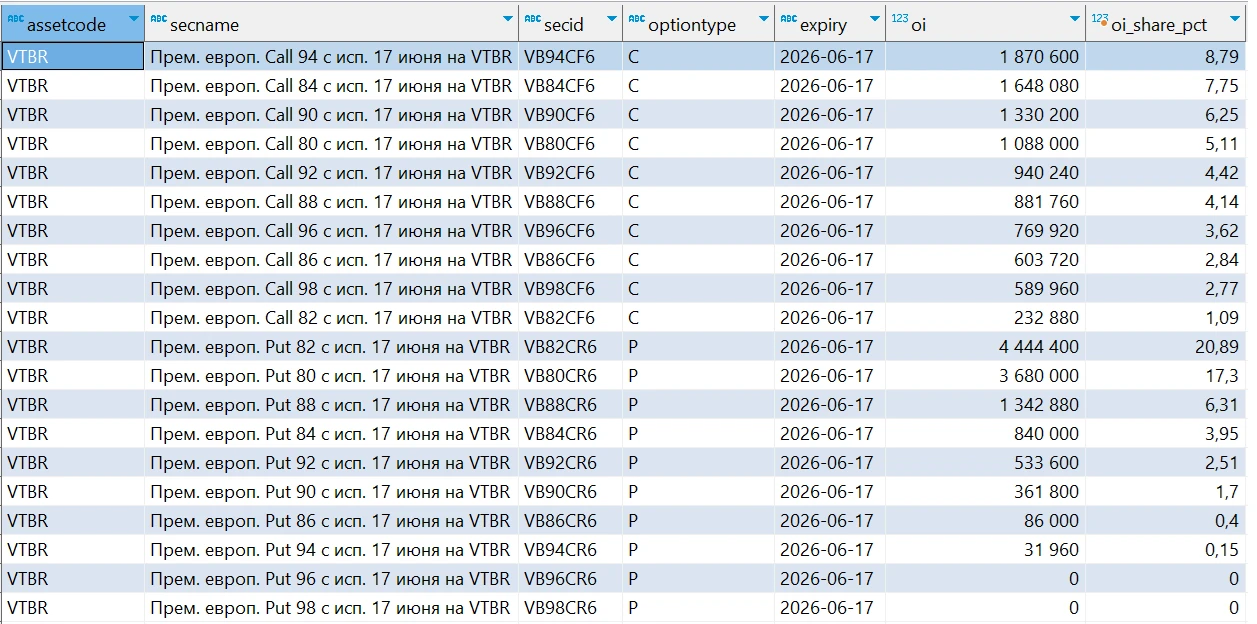This screenshot has width=1257, height=624.
Task: Select the share percentage cell 0,15
Action: [1165, 550]
